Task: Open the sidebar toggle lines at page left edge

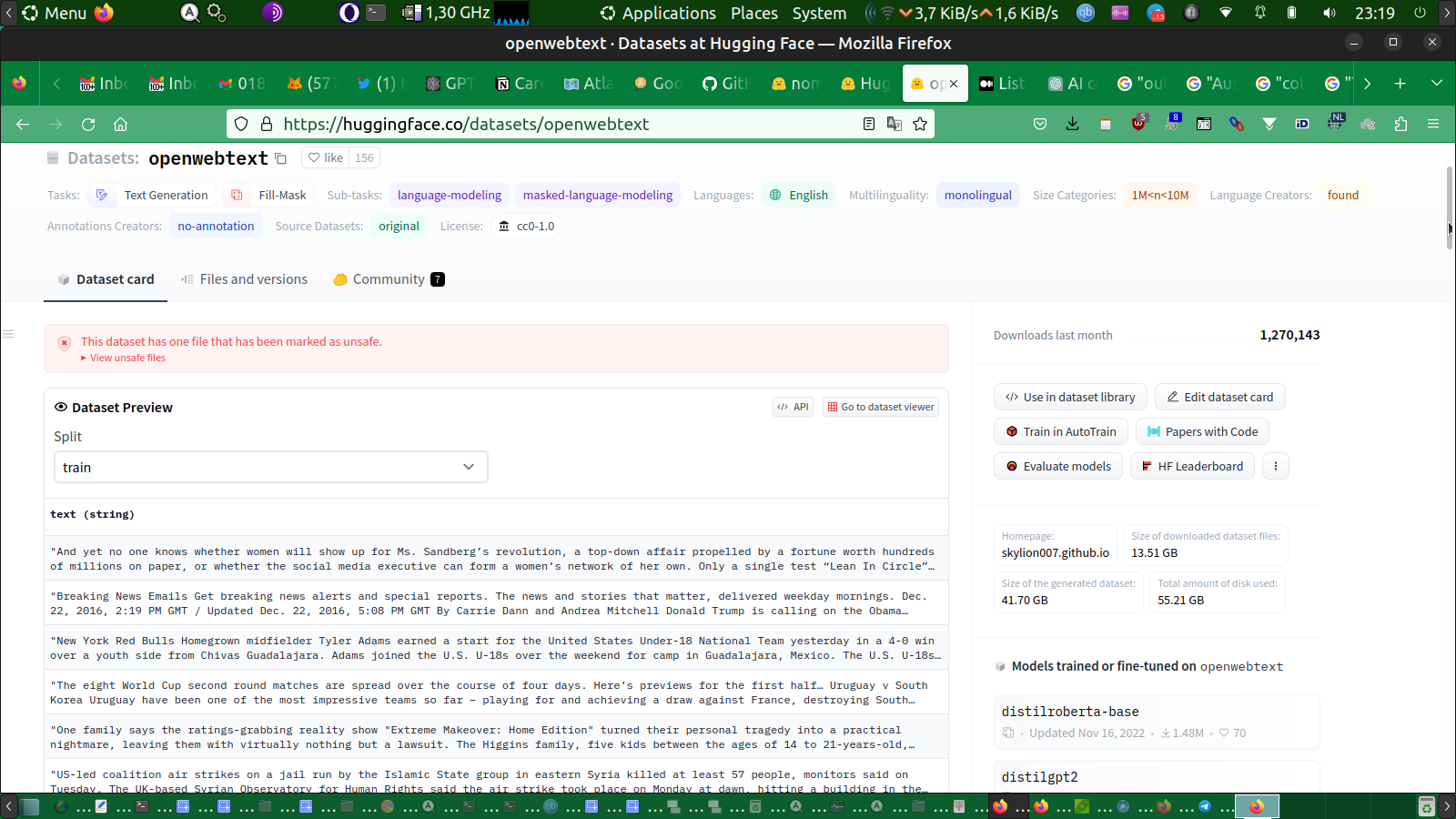Action: tap(8, 334)
